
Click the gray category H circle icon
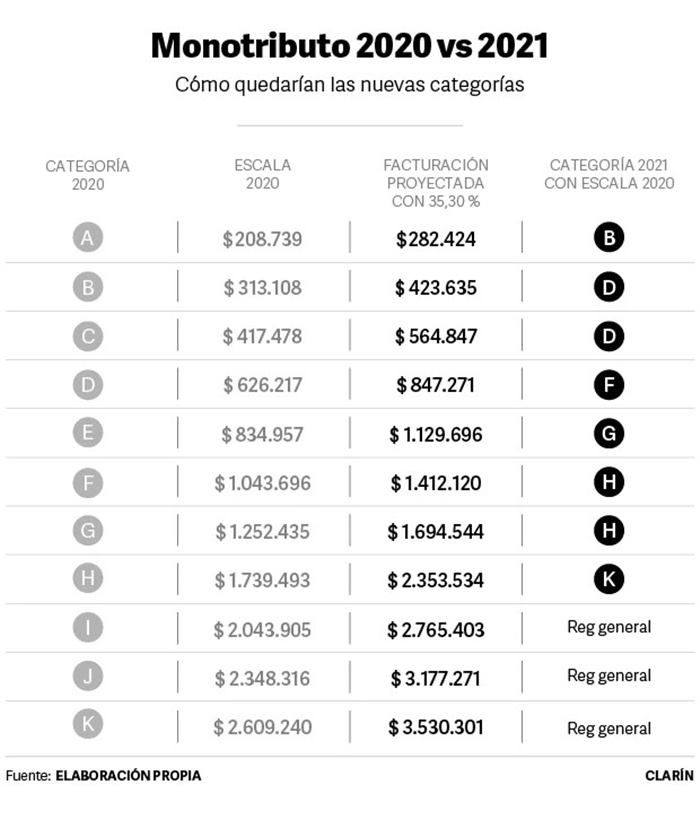pos(88,578)
